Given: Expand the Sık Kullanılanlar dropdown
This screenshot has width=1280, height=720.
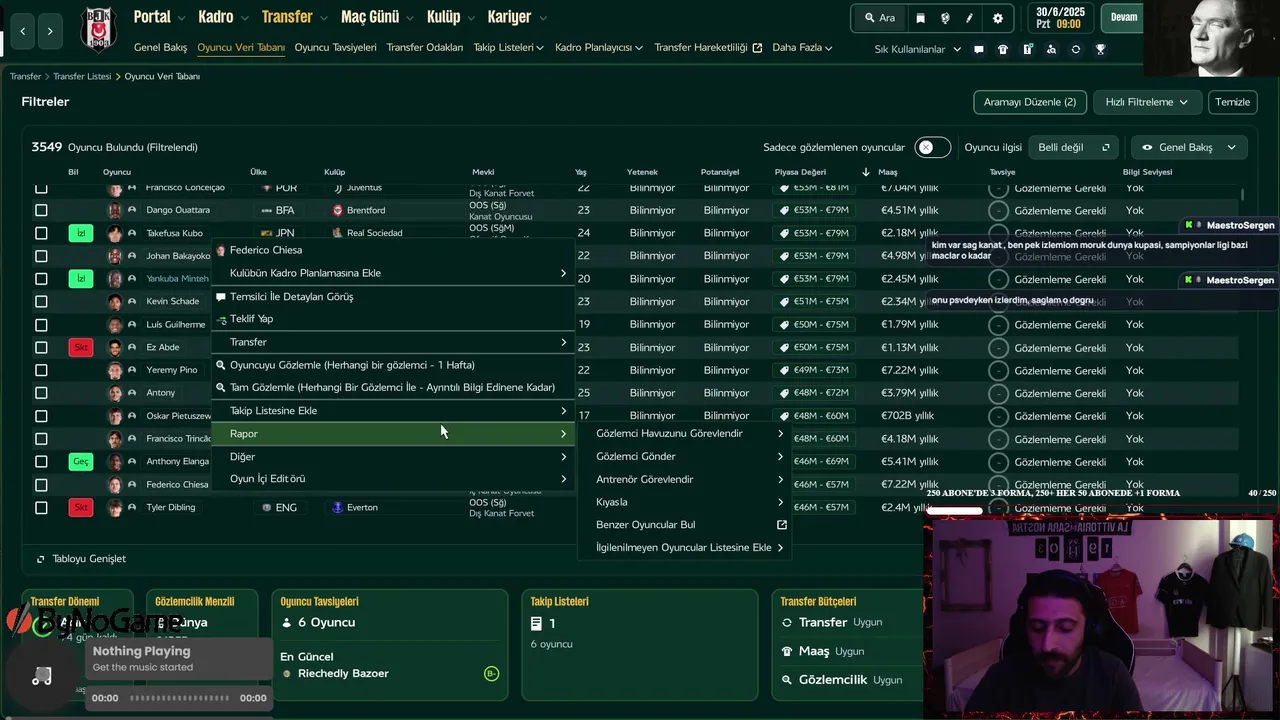Looking at the screenshot, I should pos(917,49).
